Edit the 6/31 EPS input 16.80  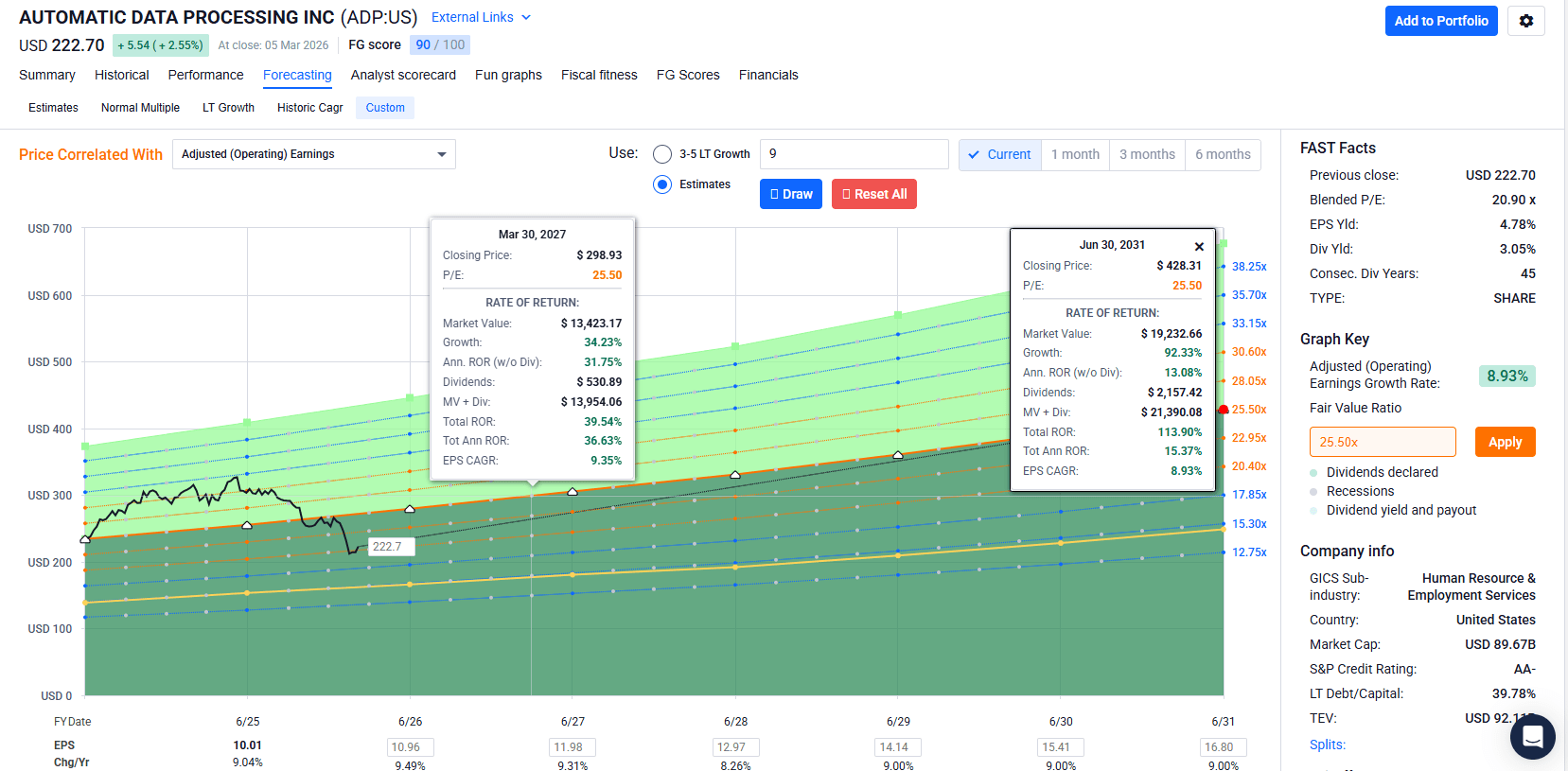(1224, 747)
